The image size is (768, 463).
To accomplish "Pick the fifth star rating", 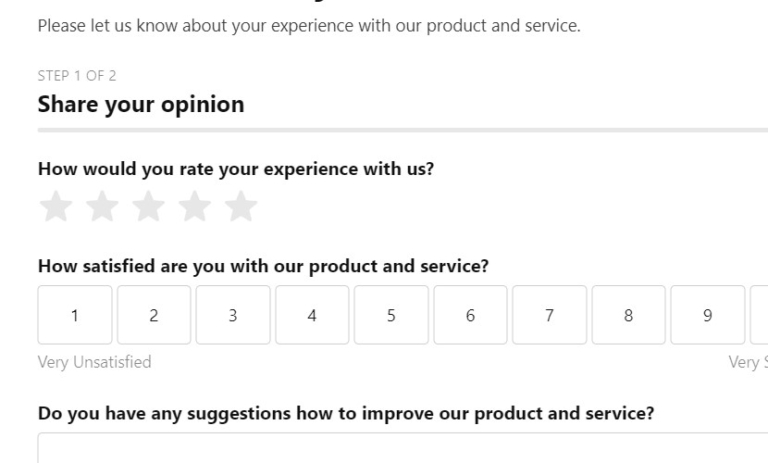I will click(240, 208).
